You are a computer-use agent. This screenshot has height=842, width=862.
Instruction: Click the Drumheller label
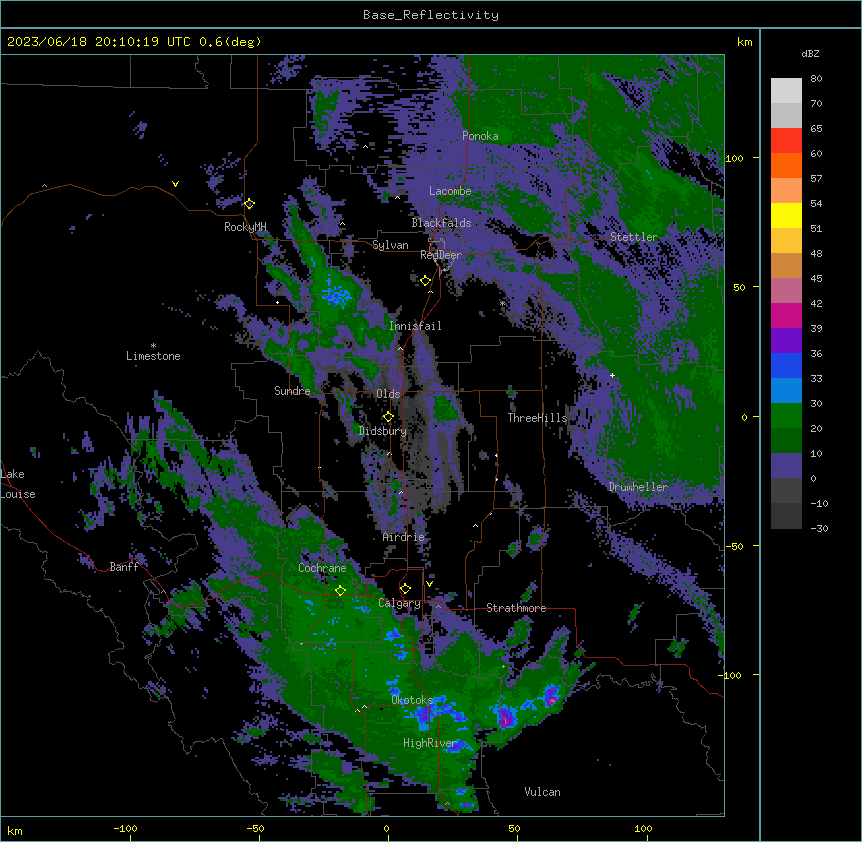pyautogui.click(x=638, y=486)
